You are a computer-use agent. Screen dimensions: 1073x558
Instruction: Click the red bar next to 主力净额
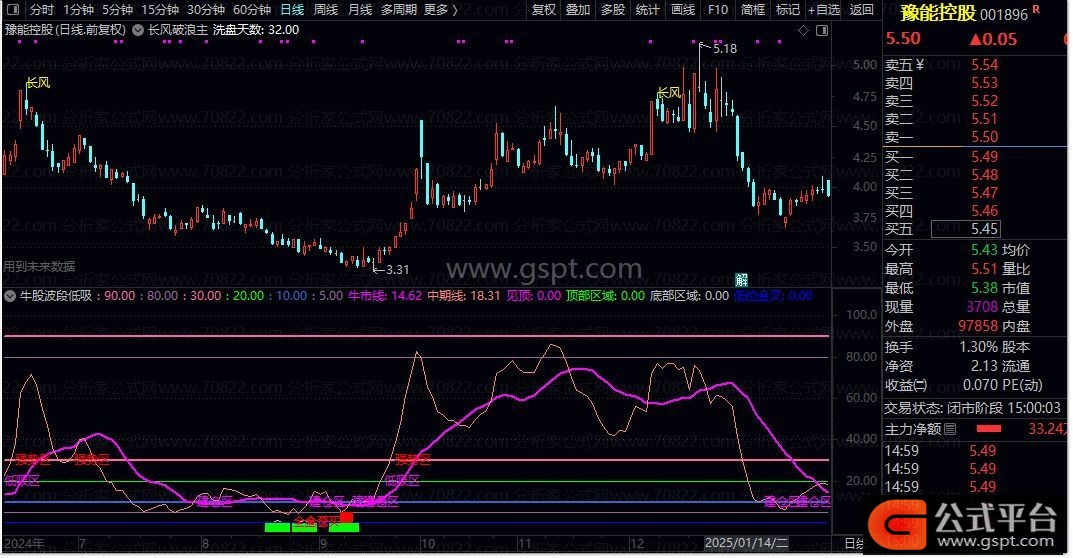pos(989,428)
